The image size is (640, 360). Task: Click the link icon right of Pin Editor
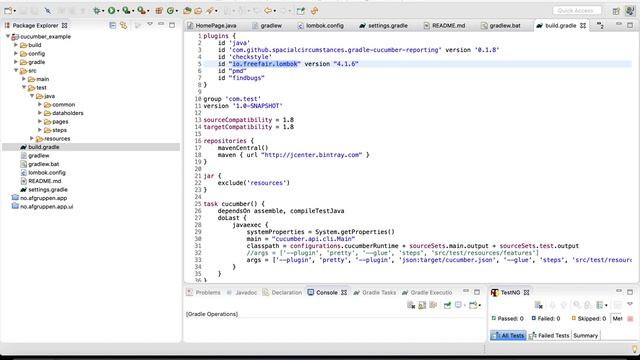314,11
